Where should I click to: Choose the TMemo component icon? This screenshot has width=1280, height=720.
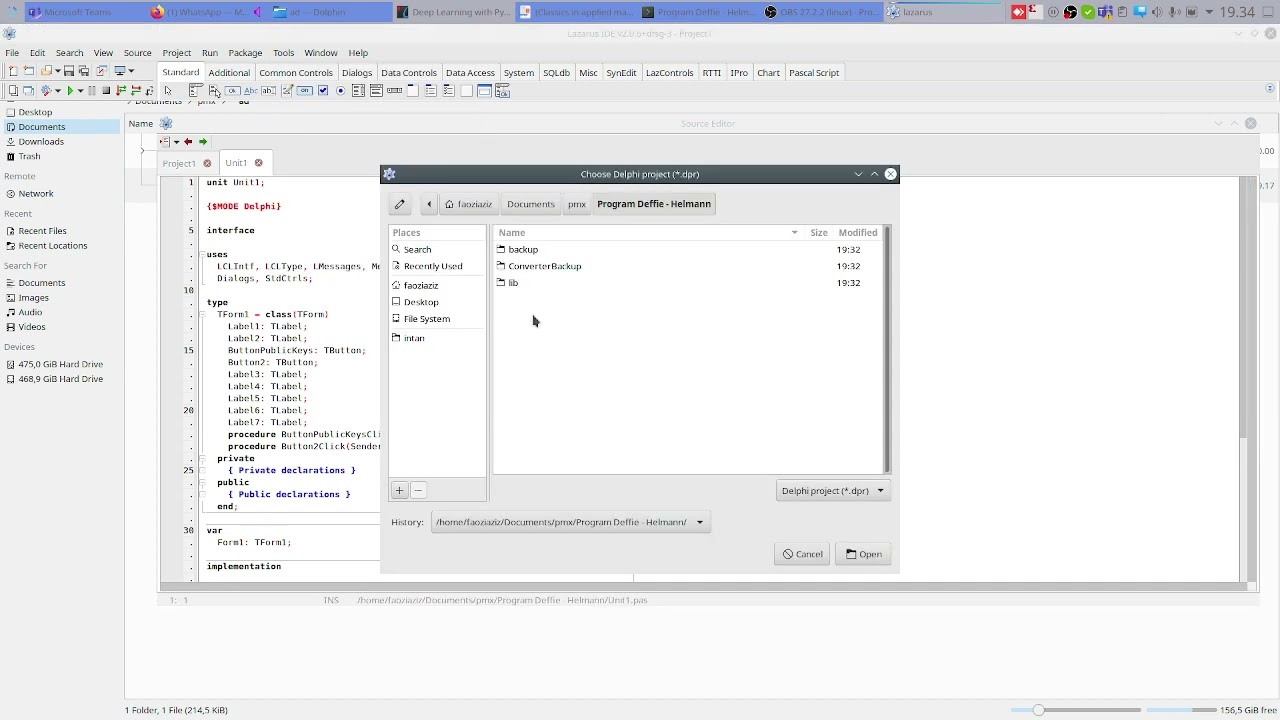[x=287, y=90]
